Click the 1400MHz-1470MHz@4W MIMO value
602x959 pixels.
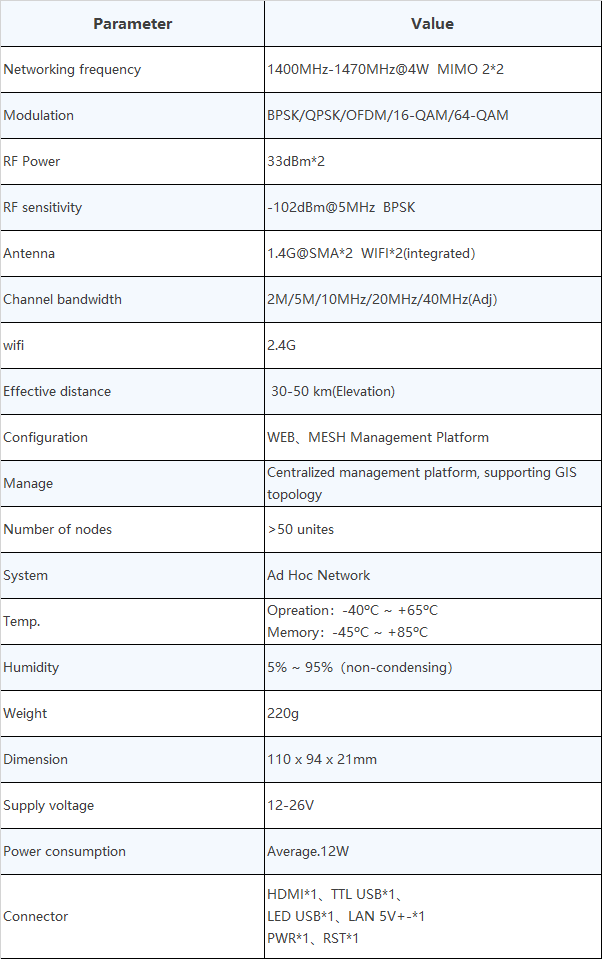coord(385,70)
